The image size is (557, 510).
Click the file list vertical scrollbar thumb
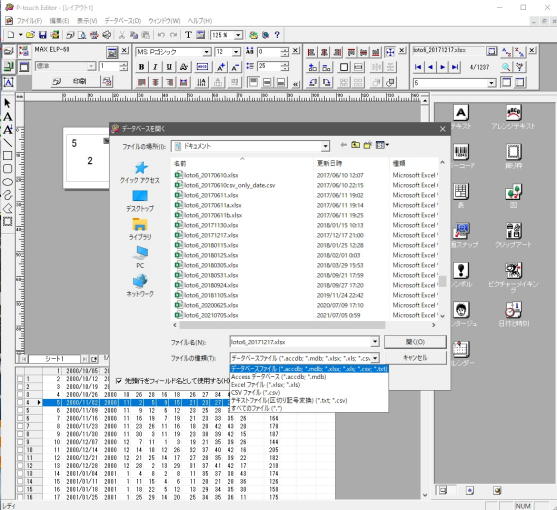(442, 281)
